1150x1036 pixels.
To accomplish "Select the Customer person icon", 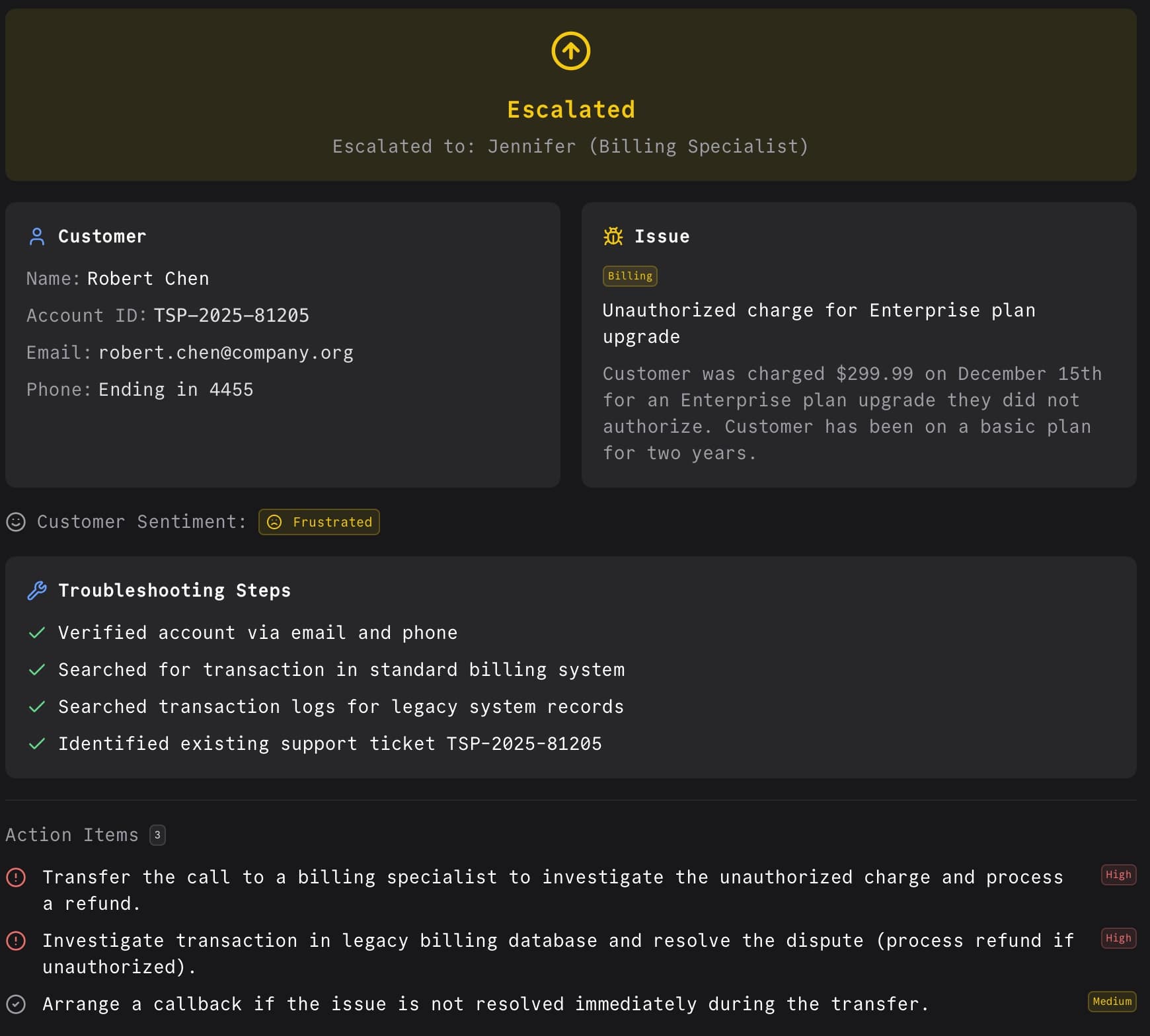I will [37, 236].
